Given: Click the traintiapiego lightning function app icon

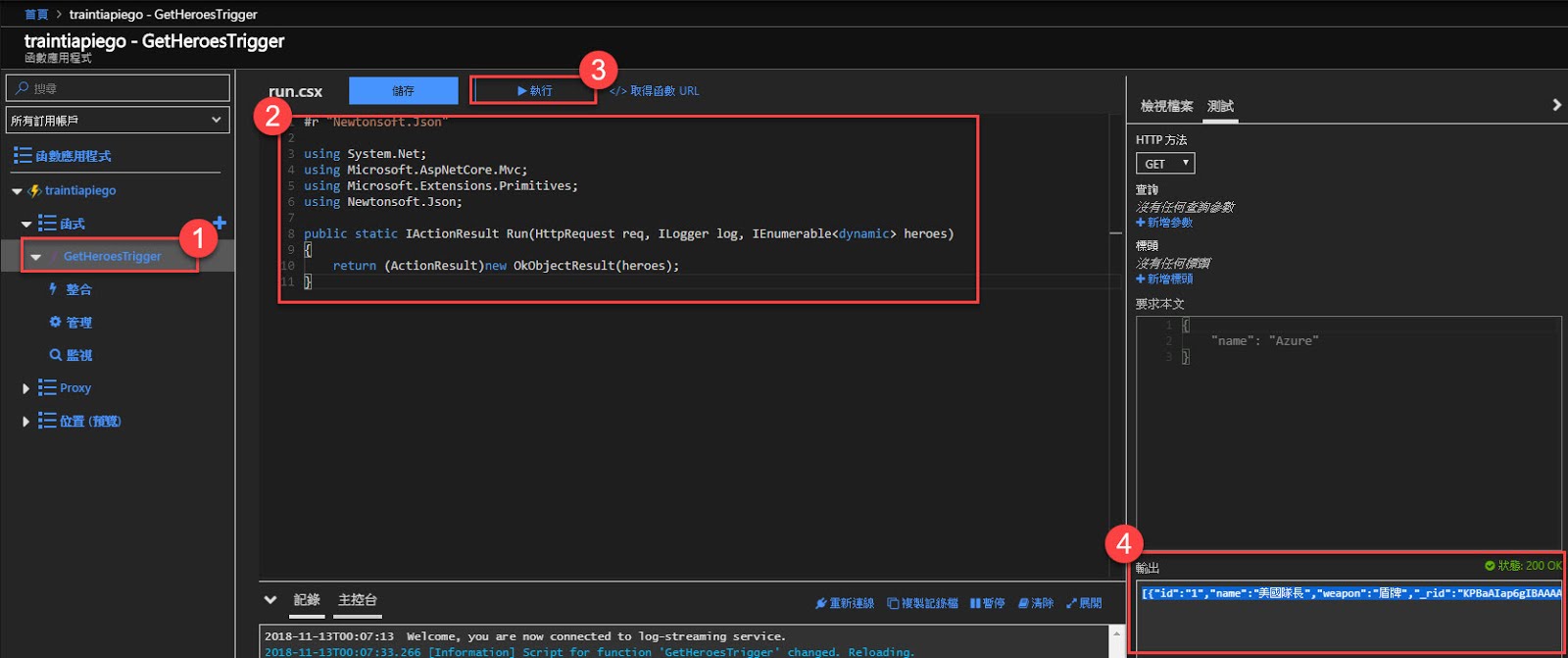Looking at the screenshot, I should (34, 190).
